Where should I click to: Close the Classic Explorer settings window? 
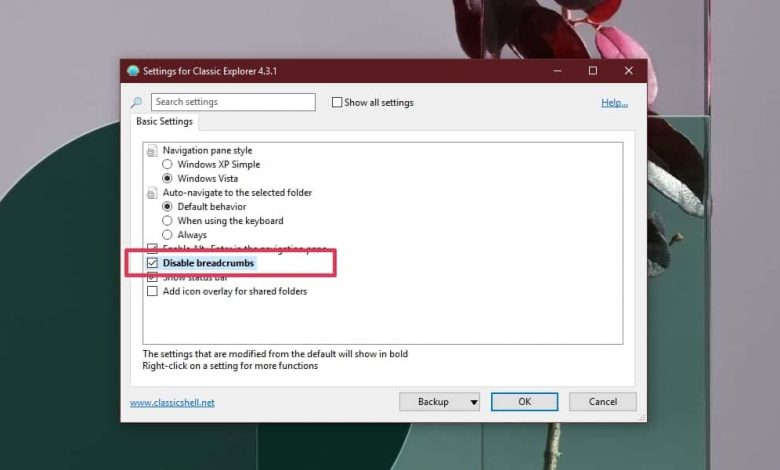click(629, 71)
